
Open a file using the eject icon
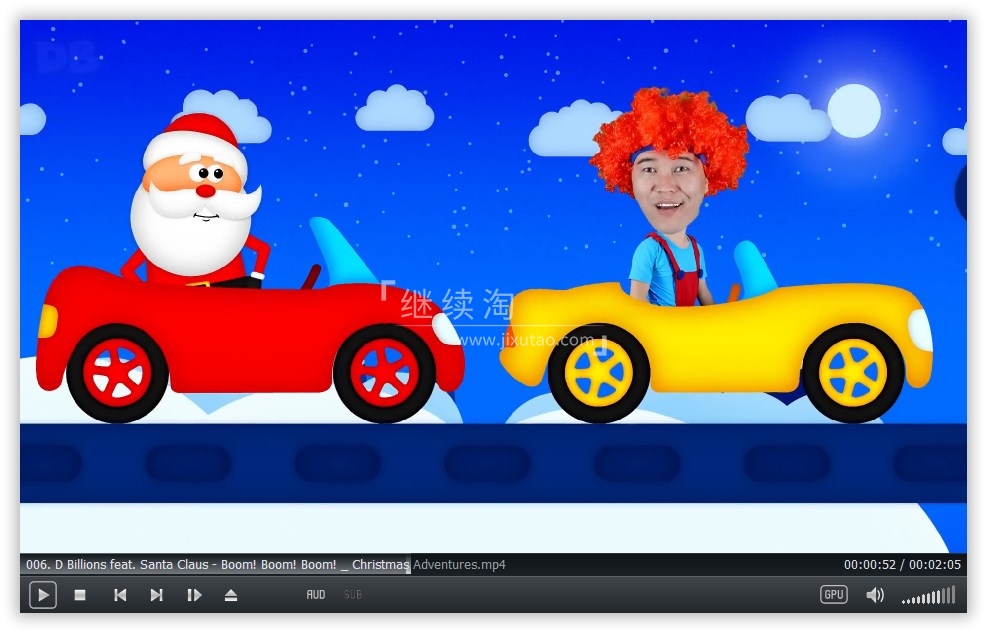(231, 595)
